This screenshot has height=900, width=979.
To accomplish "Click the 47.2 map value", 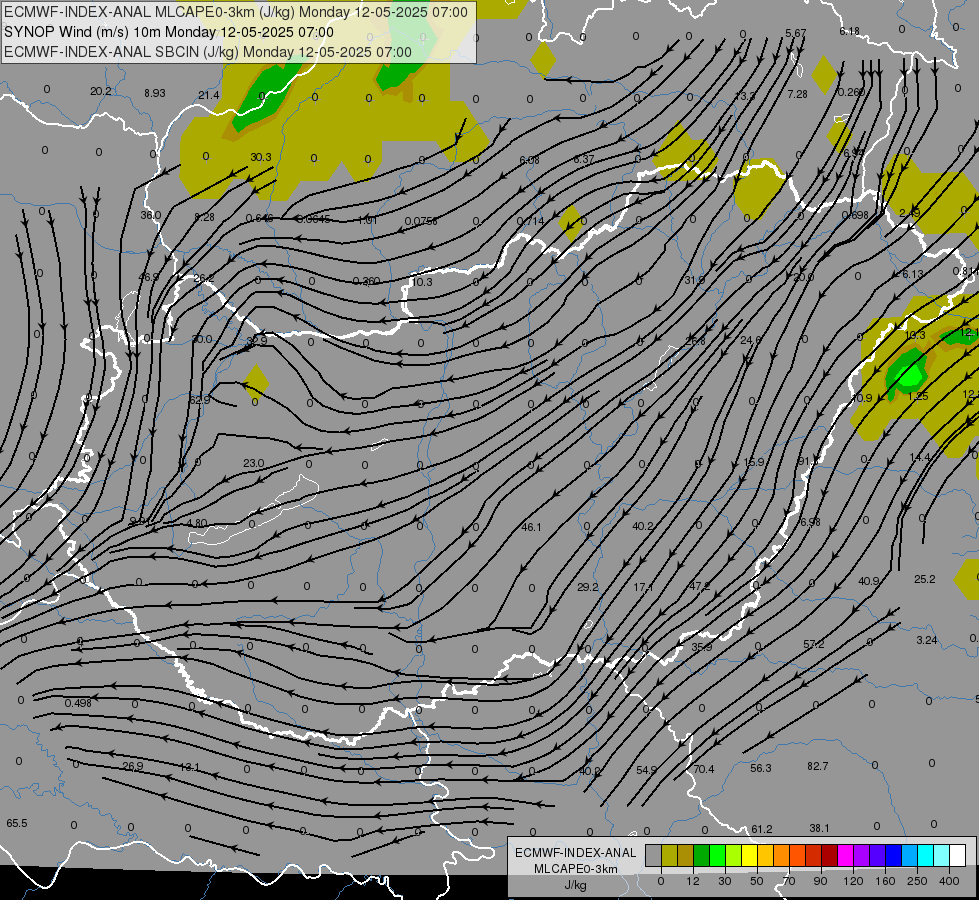I will click(x=699, y=586).
